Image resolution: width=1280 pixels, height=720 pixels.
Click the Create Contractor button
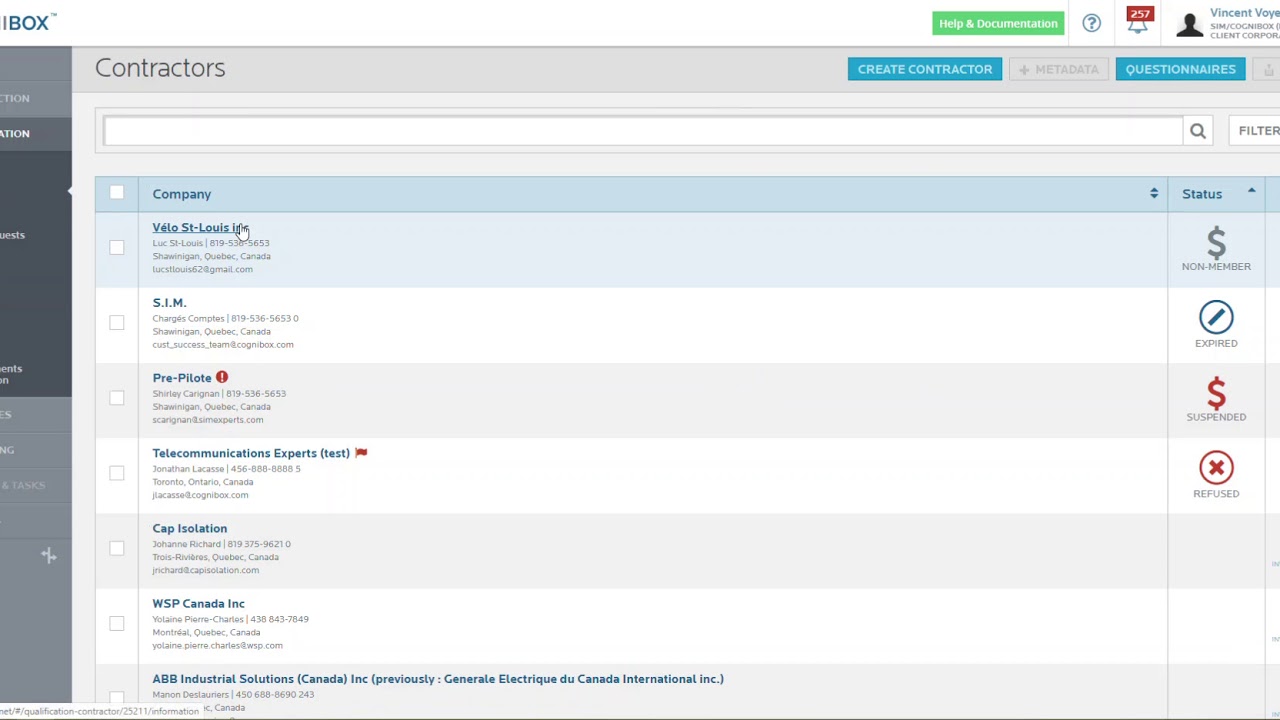(924, 69)
